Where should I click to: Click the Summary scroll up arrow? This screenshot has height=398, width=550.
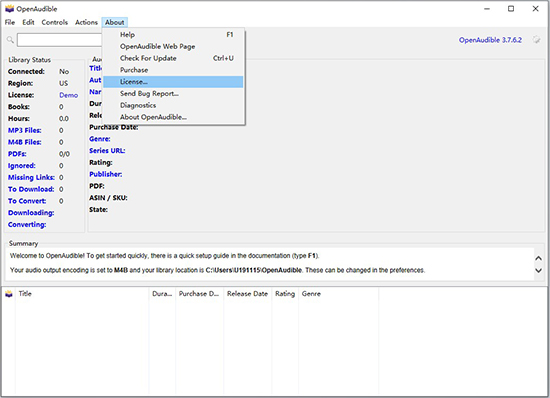(538, 258)
